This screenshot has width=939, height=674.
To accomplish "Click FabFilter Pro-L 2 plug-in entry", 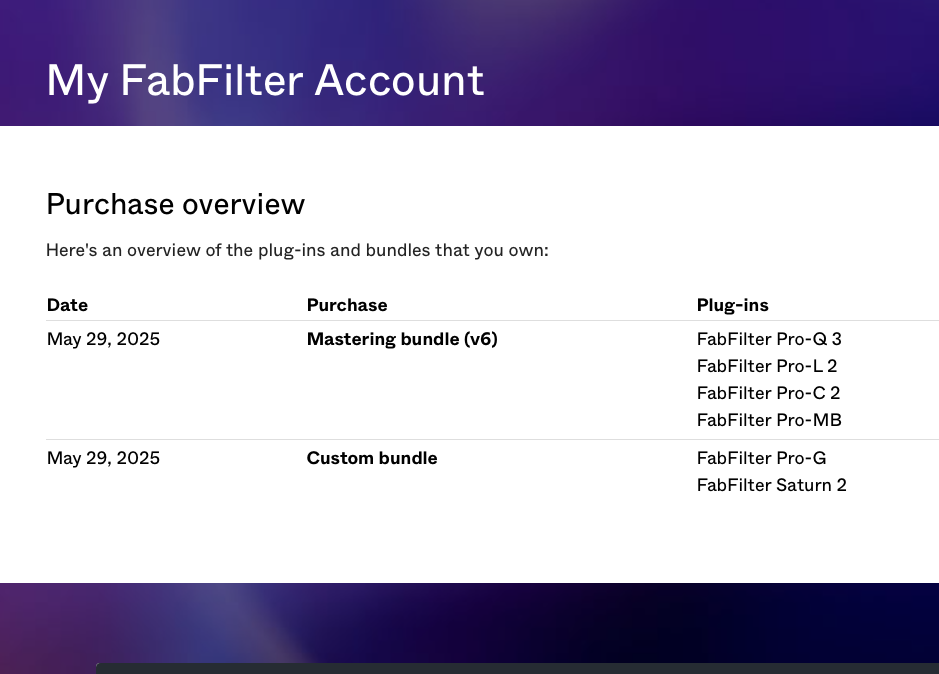I will click(x=767, y=366).
